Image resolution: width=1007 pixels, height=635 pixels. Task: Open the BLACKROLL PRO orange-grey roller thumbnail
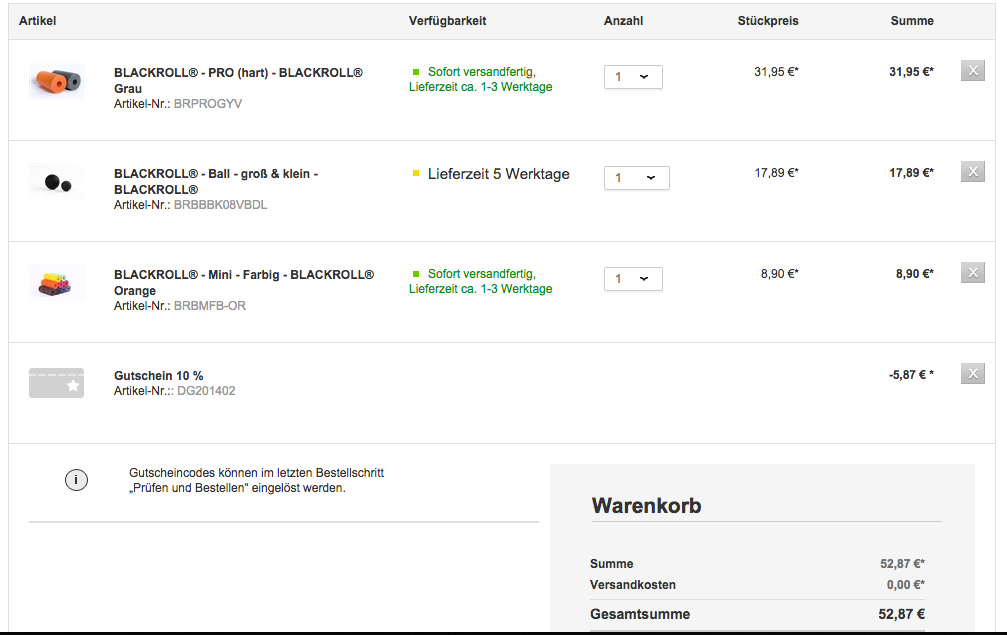point(57,81)
